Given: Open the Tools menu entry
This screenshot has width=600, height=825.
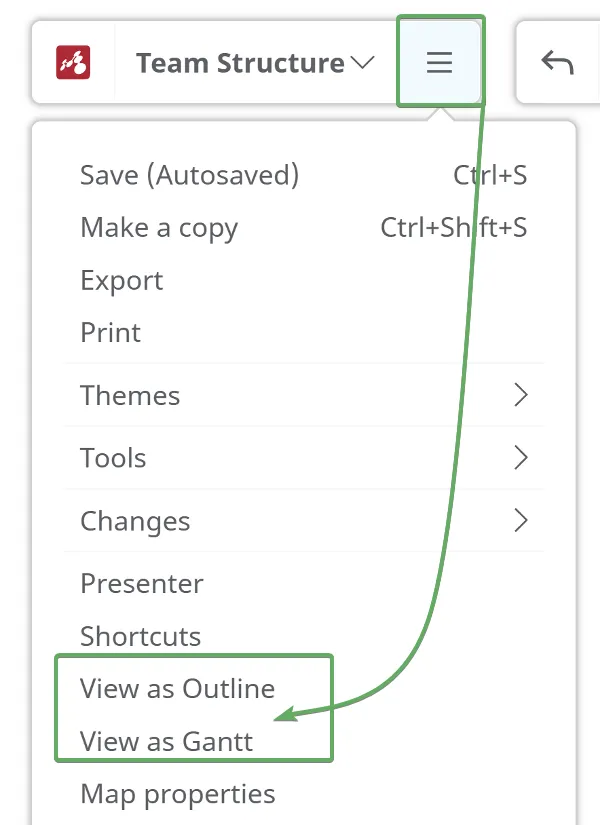Looking at the screenshot, I should click(113, 458).
